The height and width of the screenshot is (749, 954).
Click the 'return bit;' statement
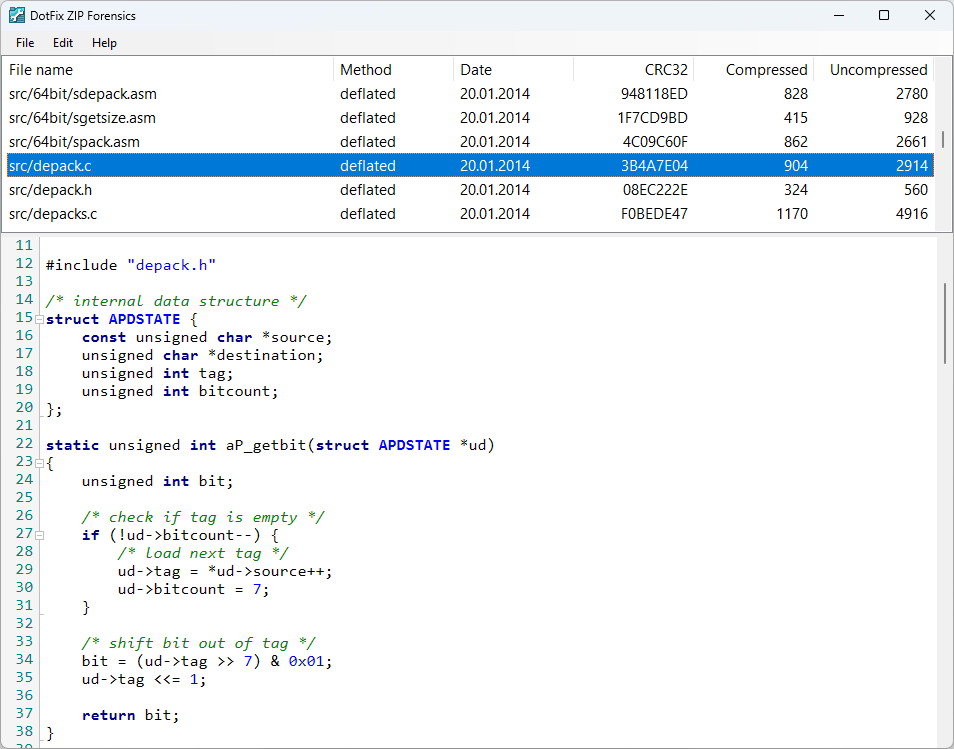131,716
